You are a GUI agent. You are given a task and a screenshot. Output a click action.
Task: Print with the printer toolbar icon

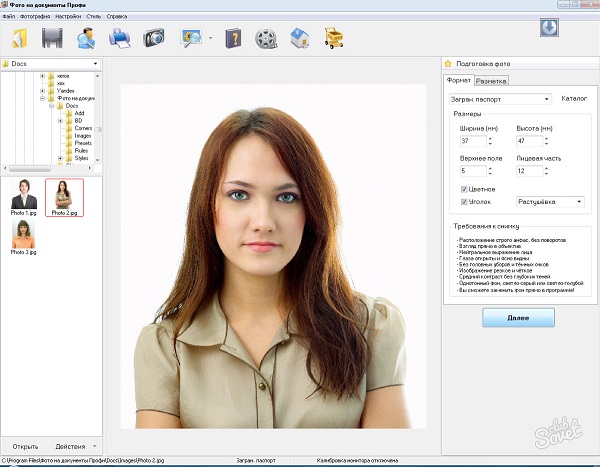click(120, 39)
